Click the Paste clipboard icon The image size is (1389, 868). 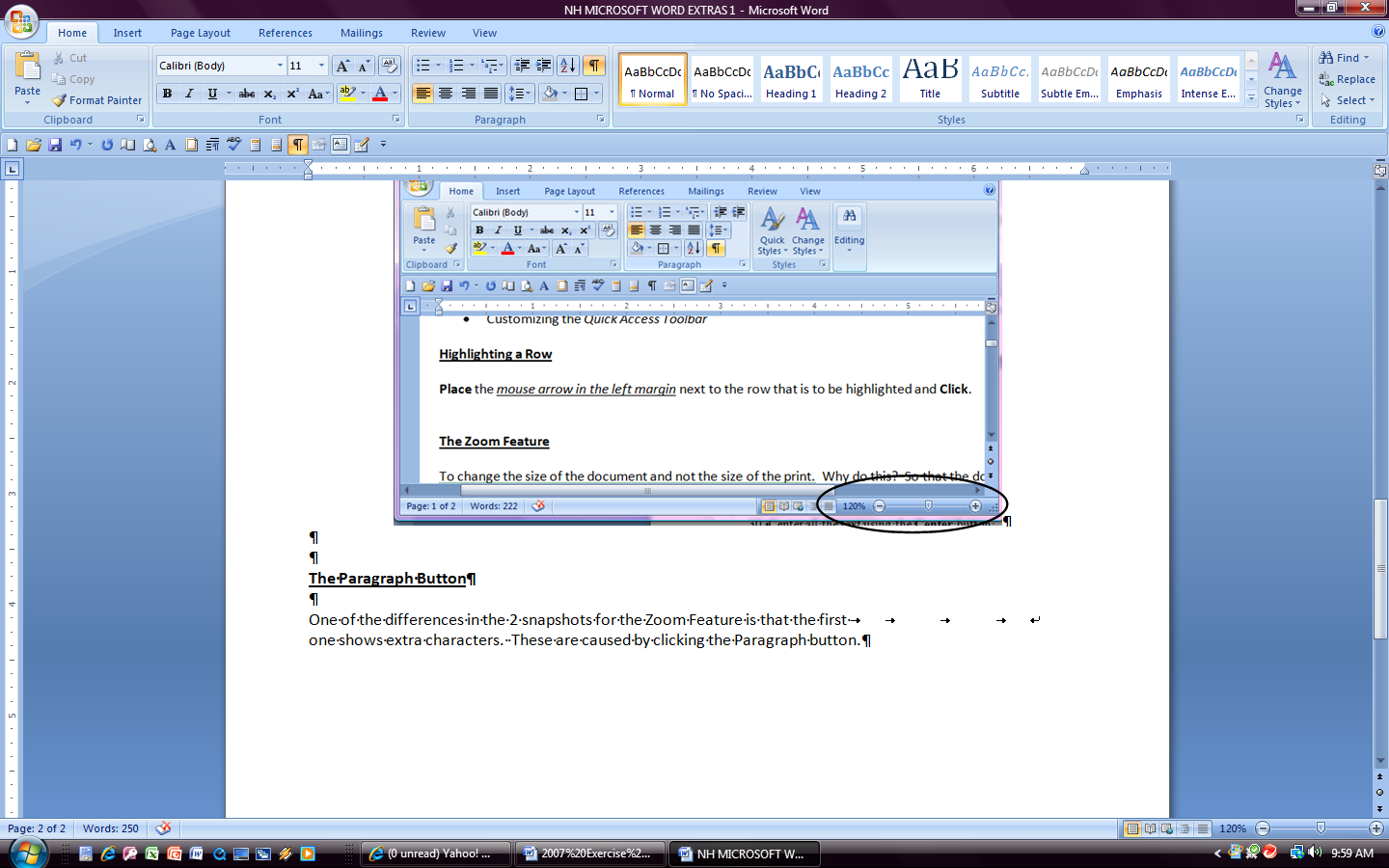[x=28, y=67]
